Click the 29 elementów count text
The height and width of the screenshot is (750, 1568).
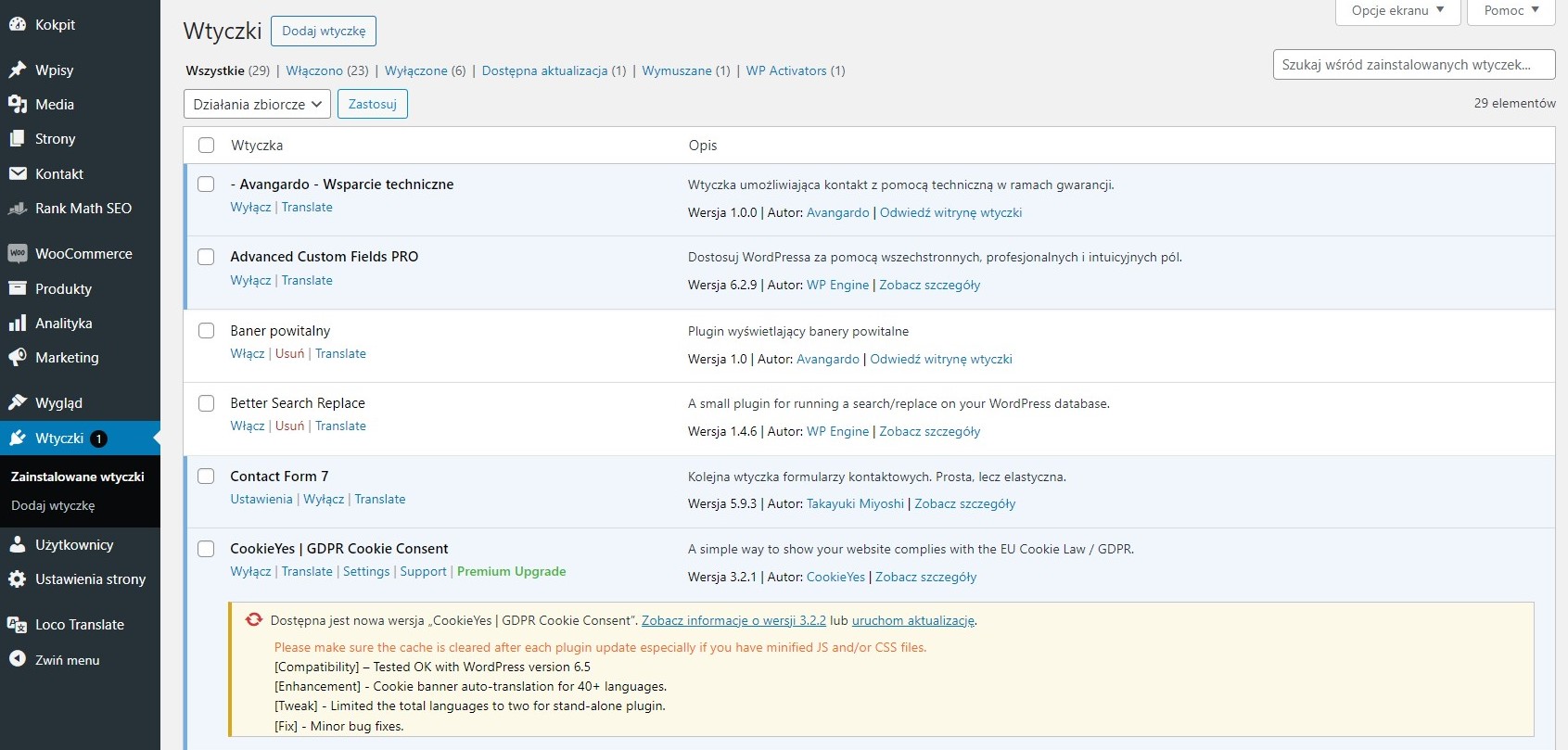point(1514,104)
